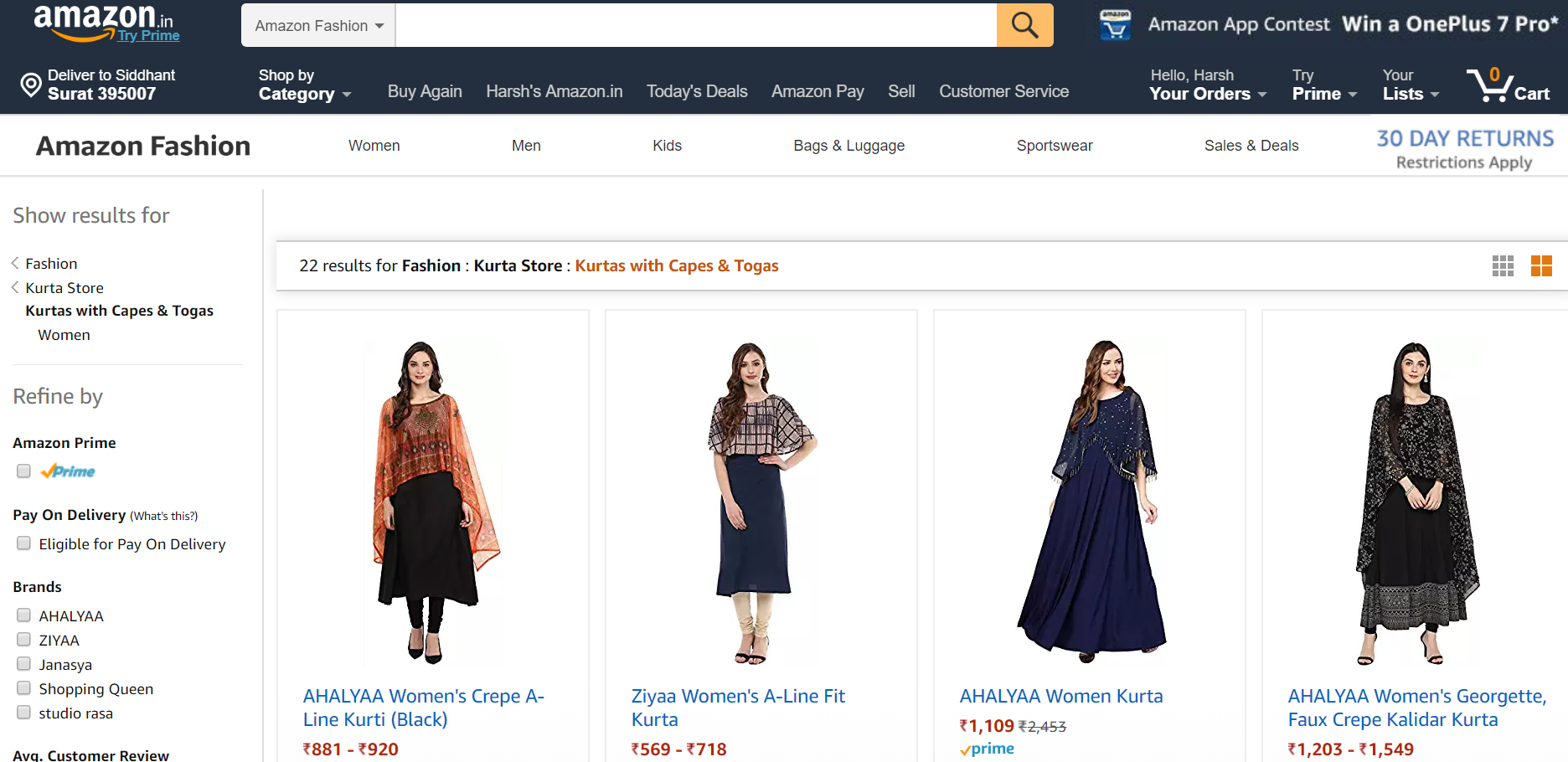
Task: Click inside the search text field
Action: pyautogui.click(x=695, y=25)
